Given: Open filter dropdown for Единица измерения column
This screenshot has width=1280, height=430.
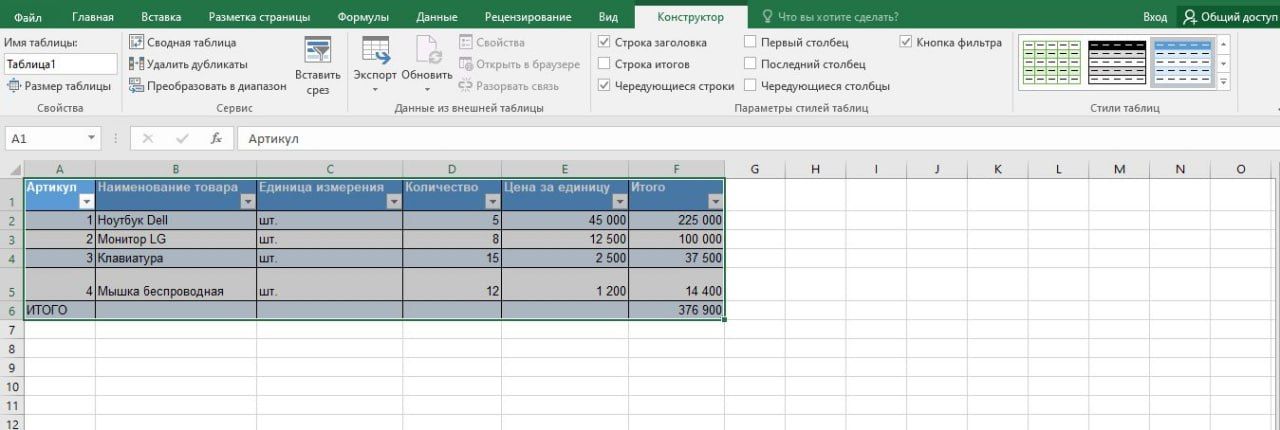Looking at the screenshot, I should pyautogui.click(x=393, y=202).
